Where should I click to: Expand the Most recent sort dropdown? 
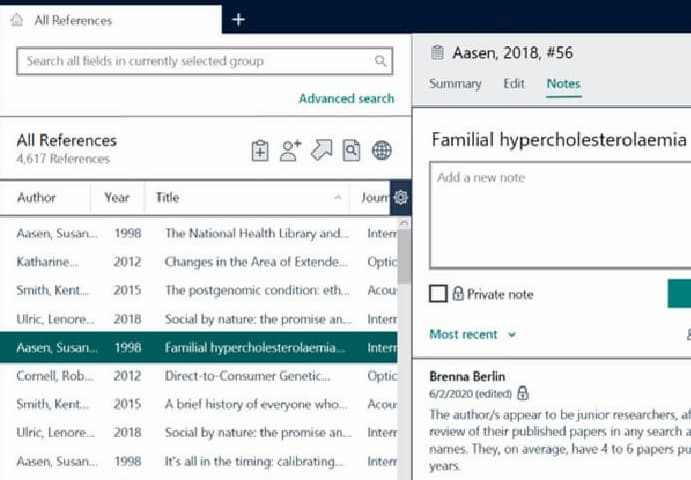coord(472,335)
